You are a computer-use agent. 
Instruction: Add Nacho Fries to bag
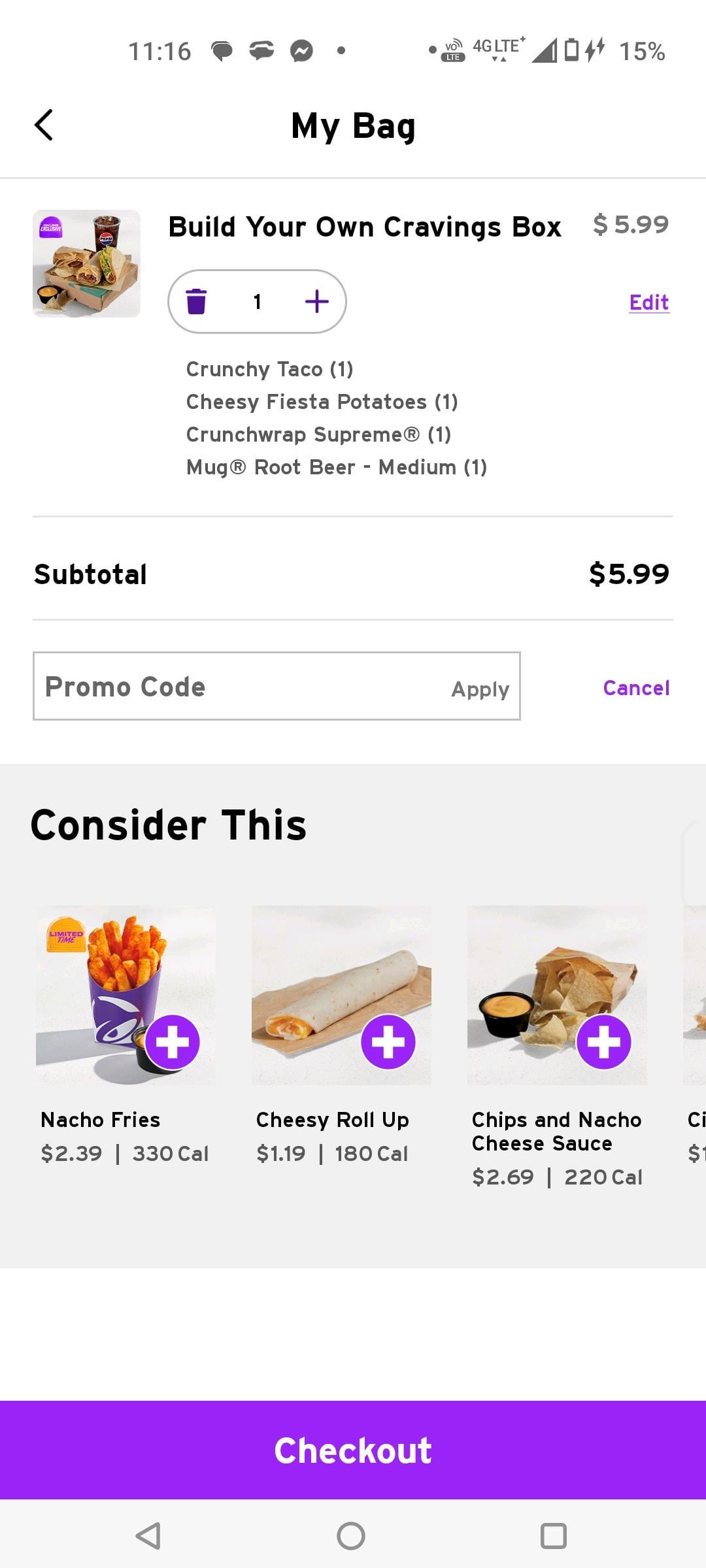coord(173,1042)
